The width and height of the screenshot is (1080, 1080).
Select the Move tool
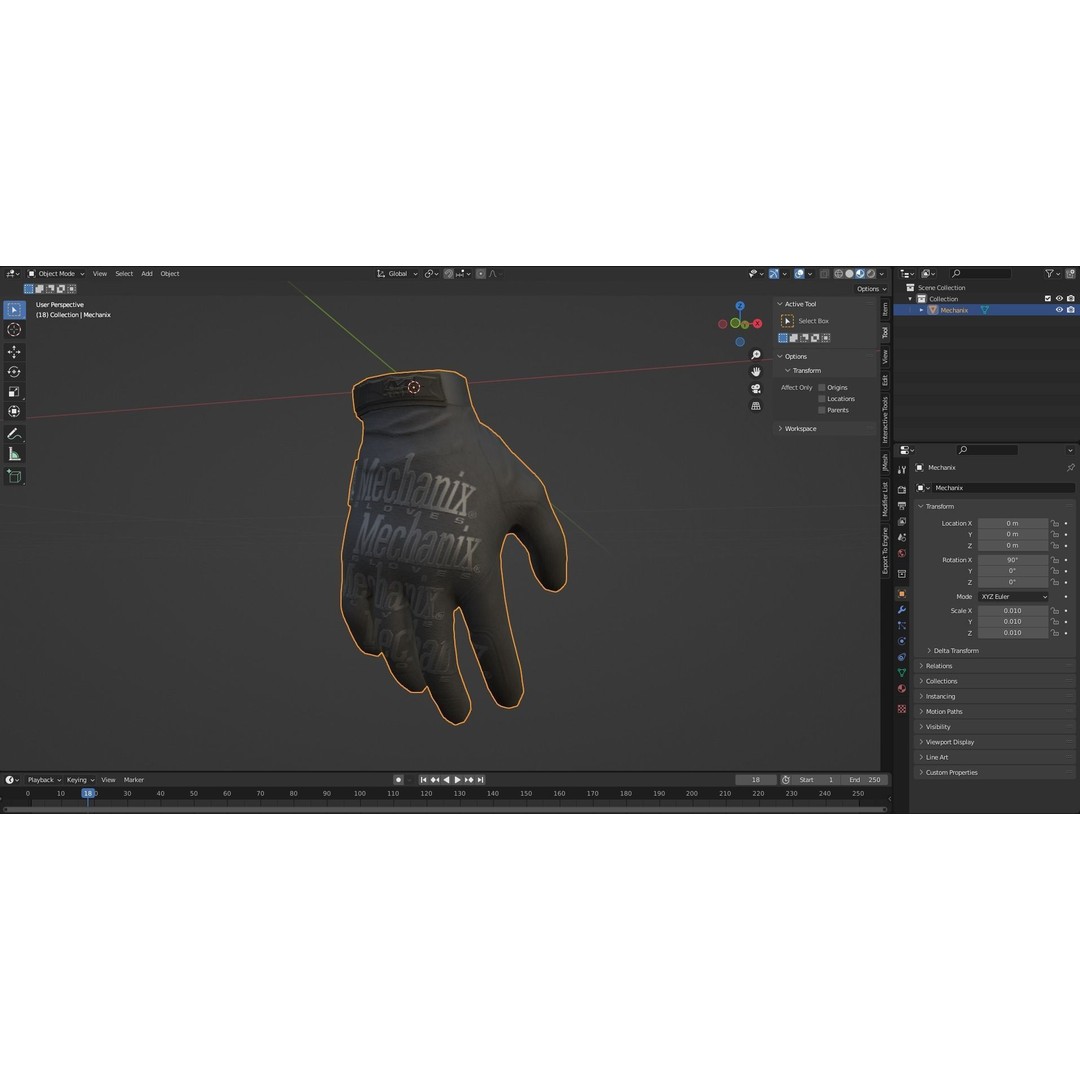[x=14, y=352]
